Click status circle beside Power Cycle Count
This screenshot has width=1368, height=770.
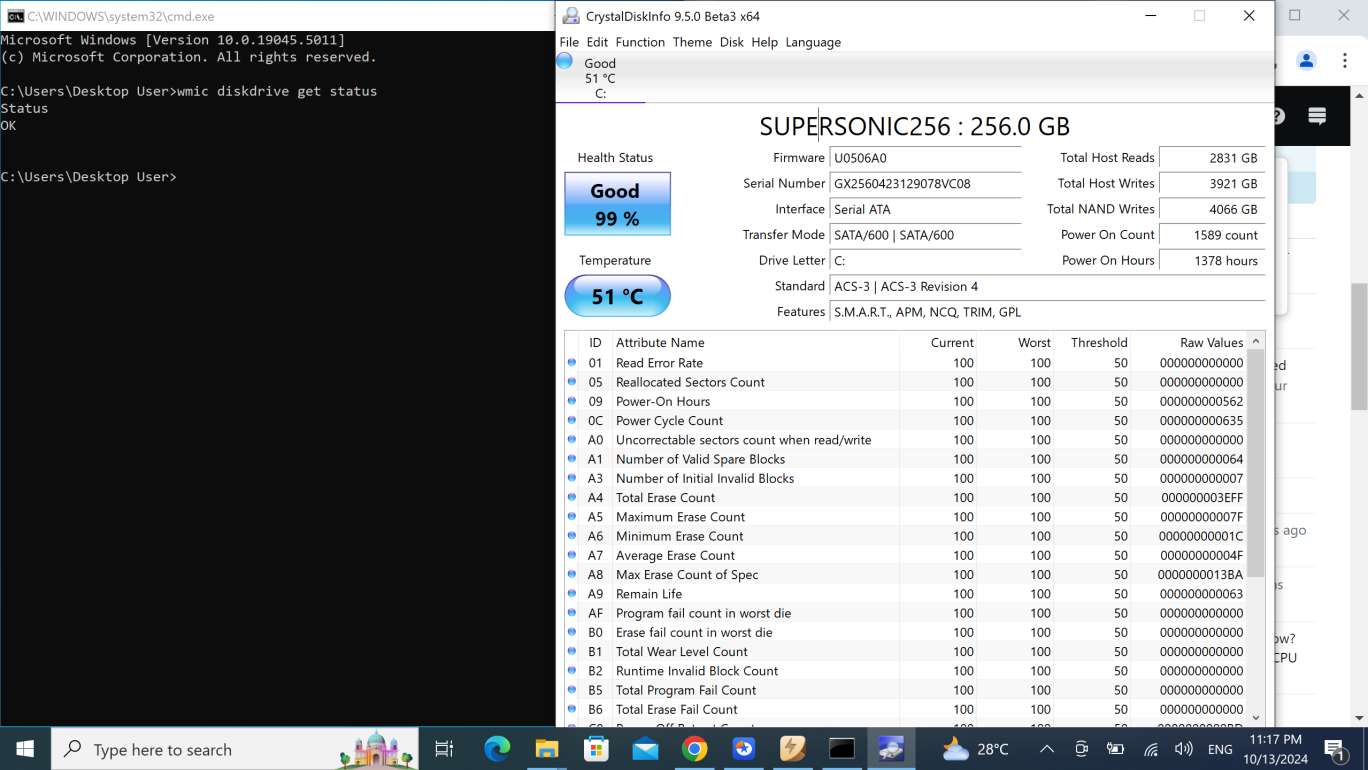coord(572,420)
